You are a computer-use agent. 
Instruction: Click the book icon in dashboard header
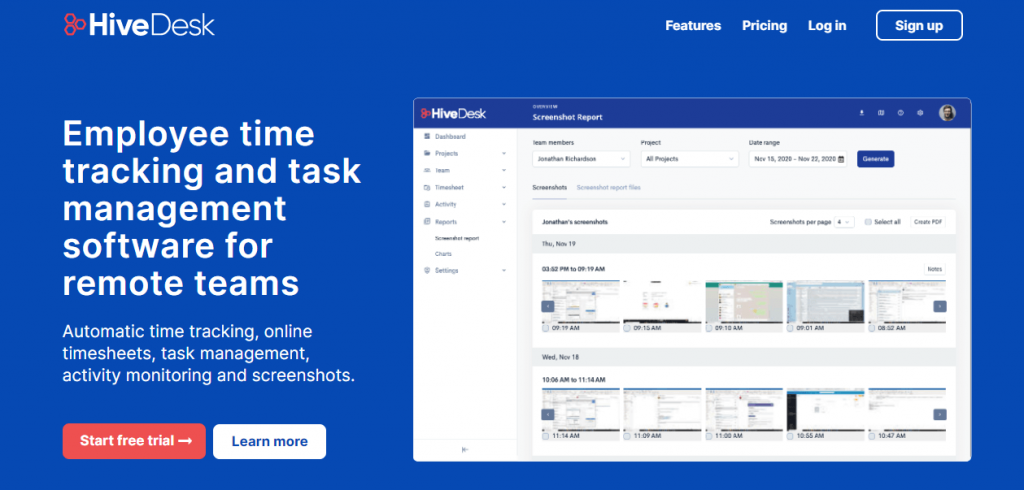881,113
